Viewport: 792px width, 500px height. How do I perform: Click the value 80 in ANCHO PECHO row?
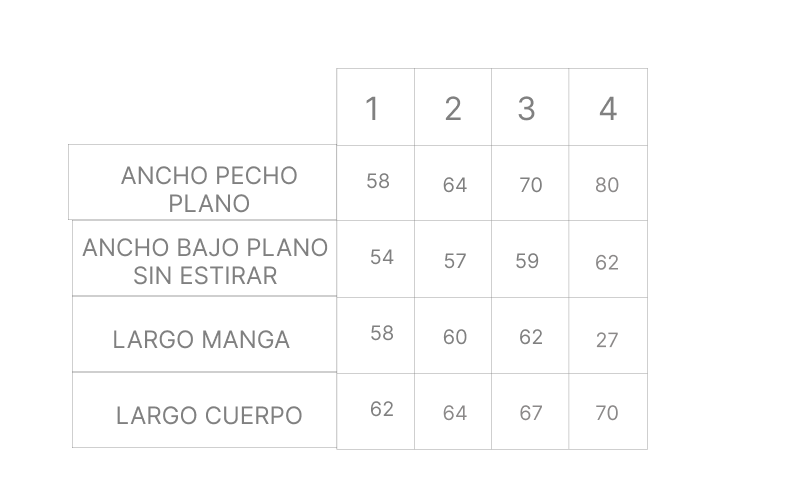click(x=607, y=185)
